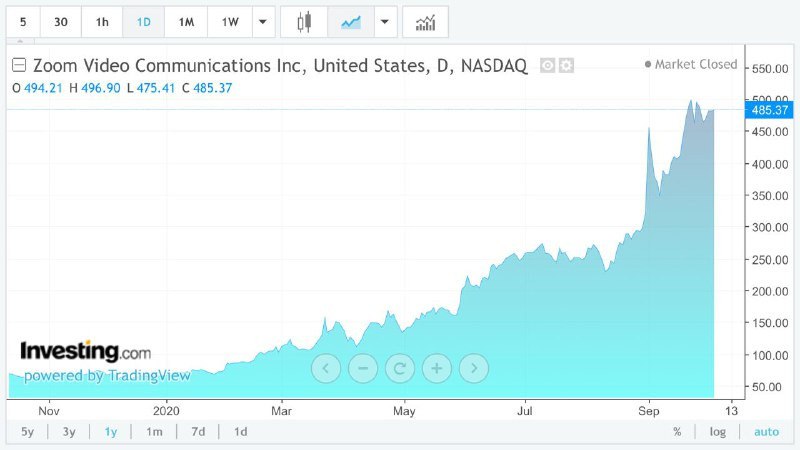Switch to the 1h interval tab
The width and height of the screenshot is (800, 450).
pos(102,22)
